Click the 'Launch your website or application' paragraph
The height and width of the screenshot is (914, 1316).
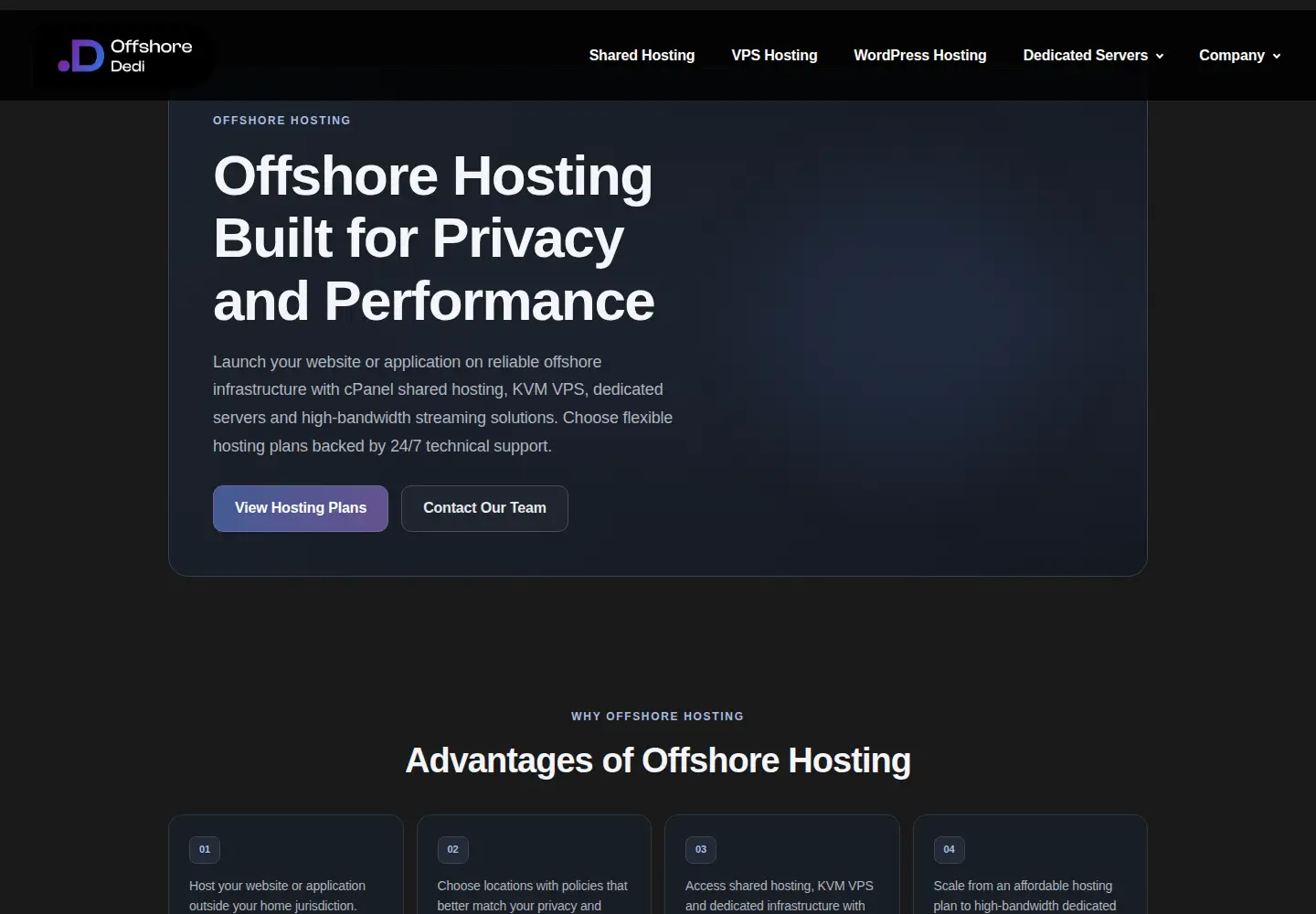[x=443, y=404]
